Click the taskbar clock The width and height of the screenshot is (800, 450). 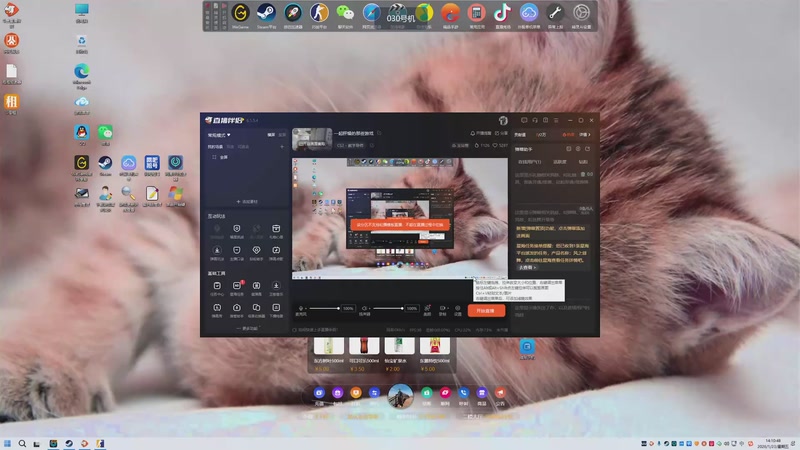coord(772,443)
